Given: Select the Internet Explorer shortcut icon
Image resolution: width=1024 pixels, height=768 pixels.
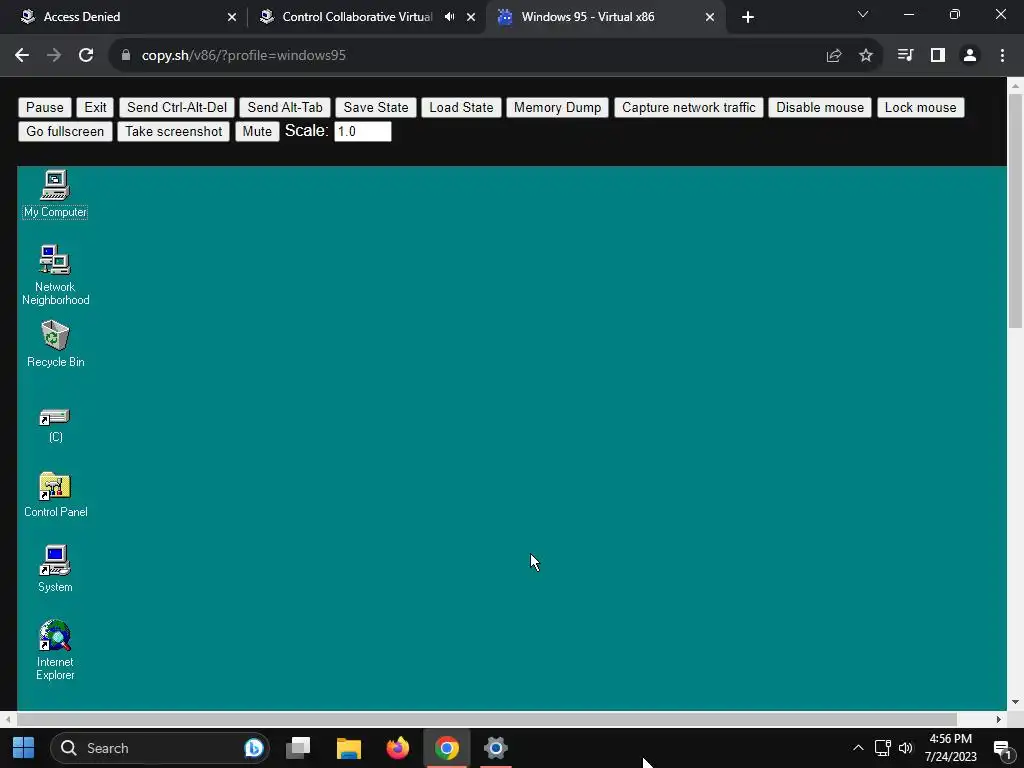Looking at the screenshot, I should click(55, 650).
